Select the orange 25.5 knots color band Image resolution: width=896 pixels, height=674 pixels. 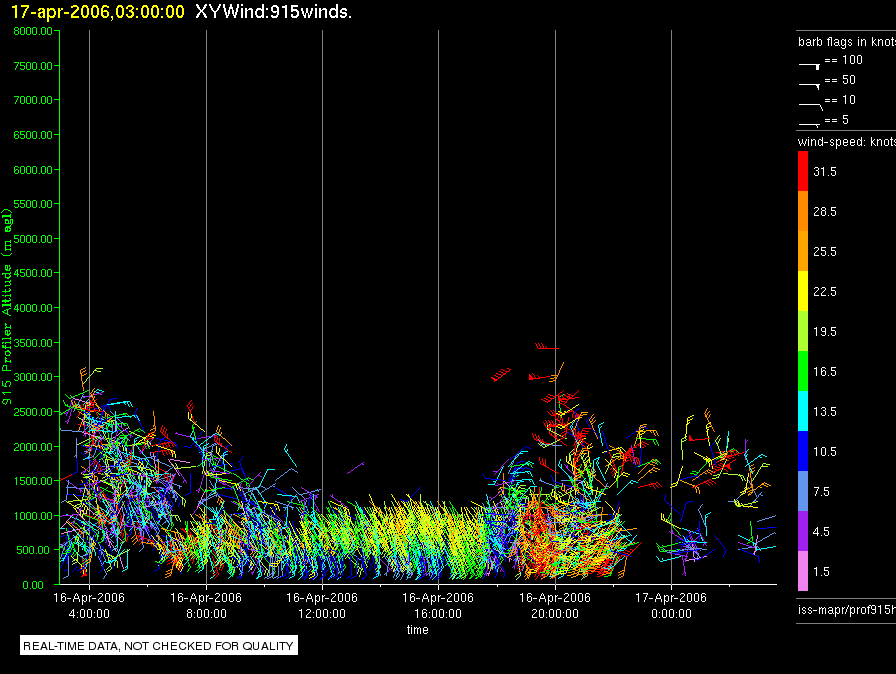point(803,251)
